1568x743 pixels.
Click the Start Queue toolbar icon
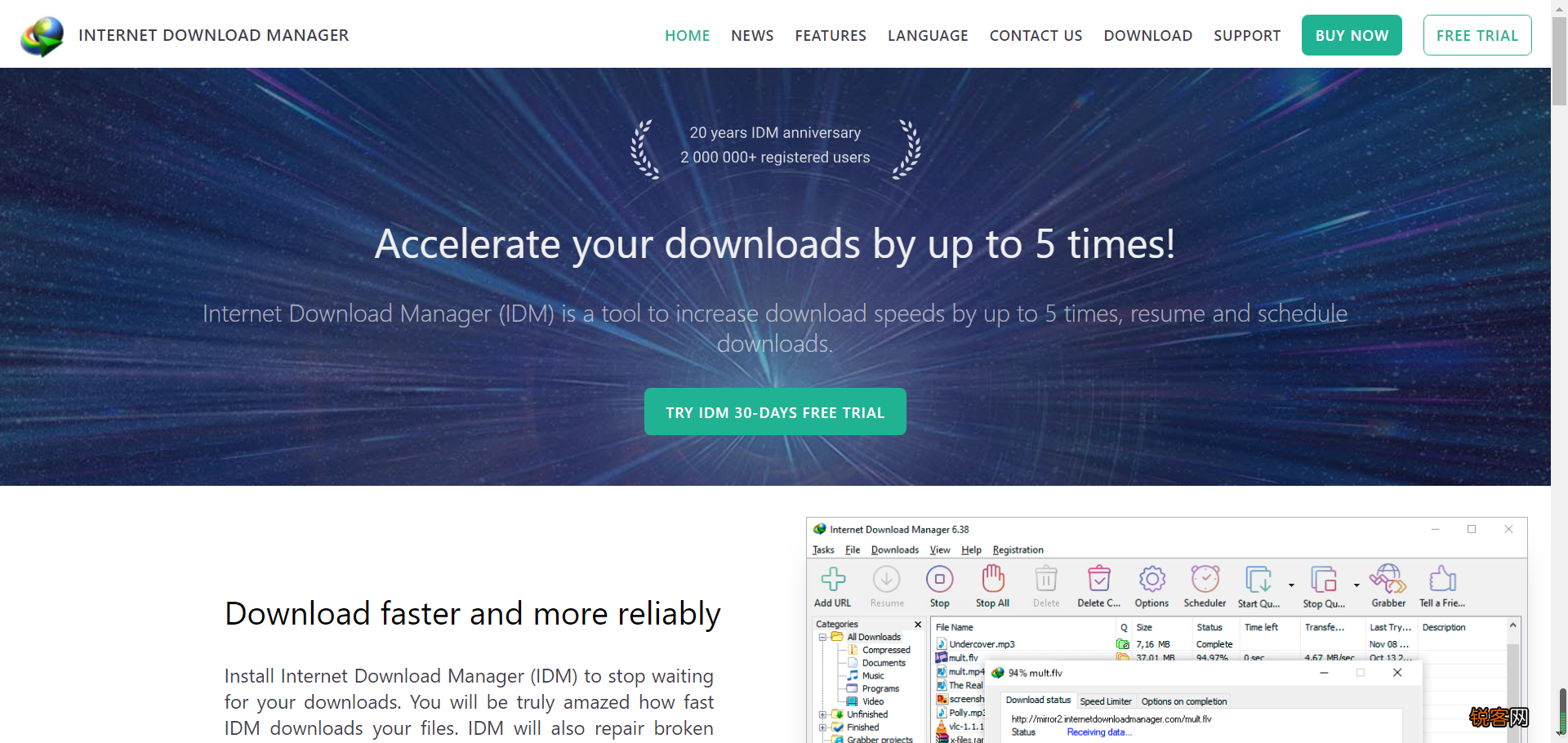tap(1258, 579)
